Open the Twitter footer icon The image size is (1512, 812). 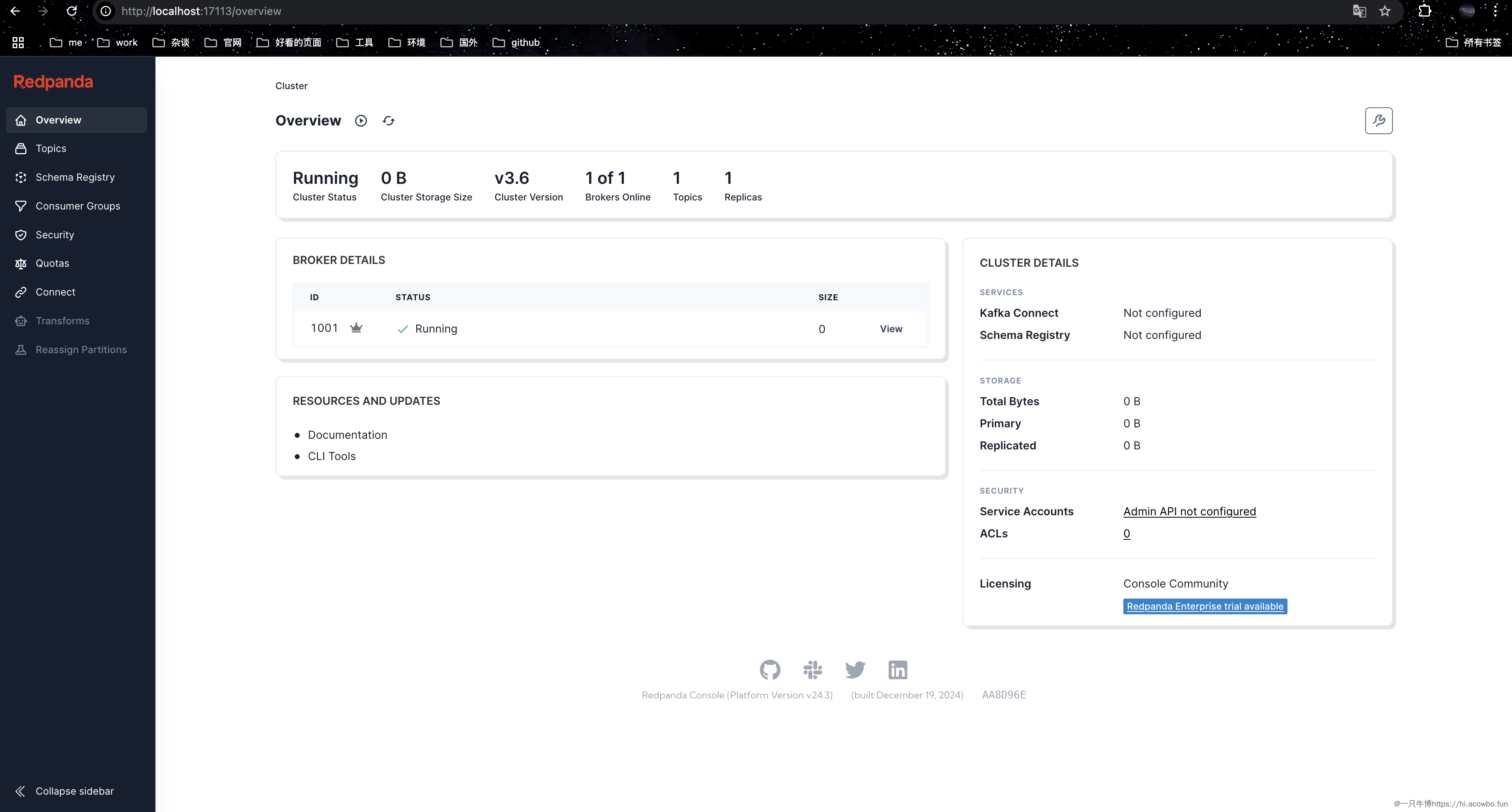click(x=855, y=669)
